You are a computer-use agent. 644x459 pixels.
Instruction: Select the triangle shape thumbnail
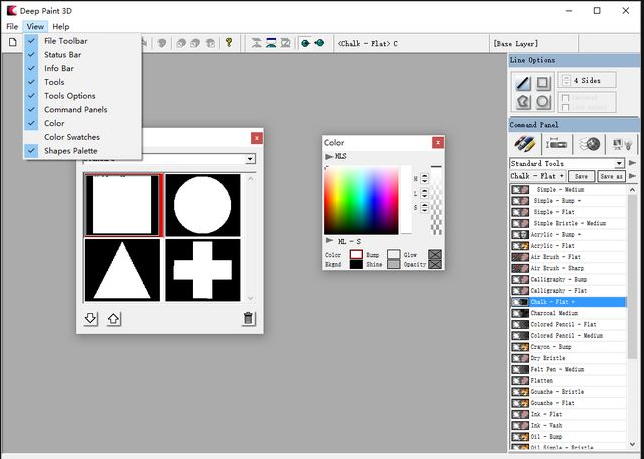[122, 269]
